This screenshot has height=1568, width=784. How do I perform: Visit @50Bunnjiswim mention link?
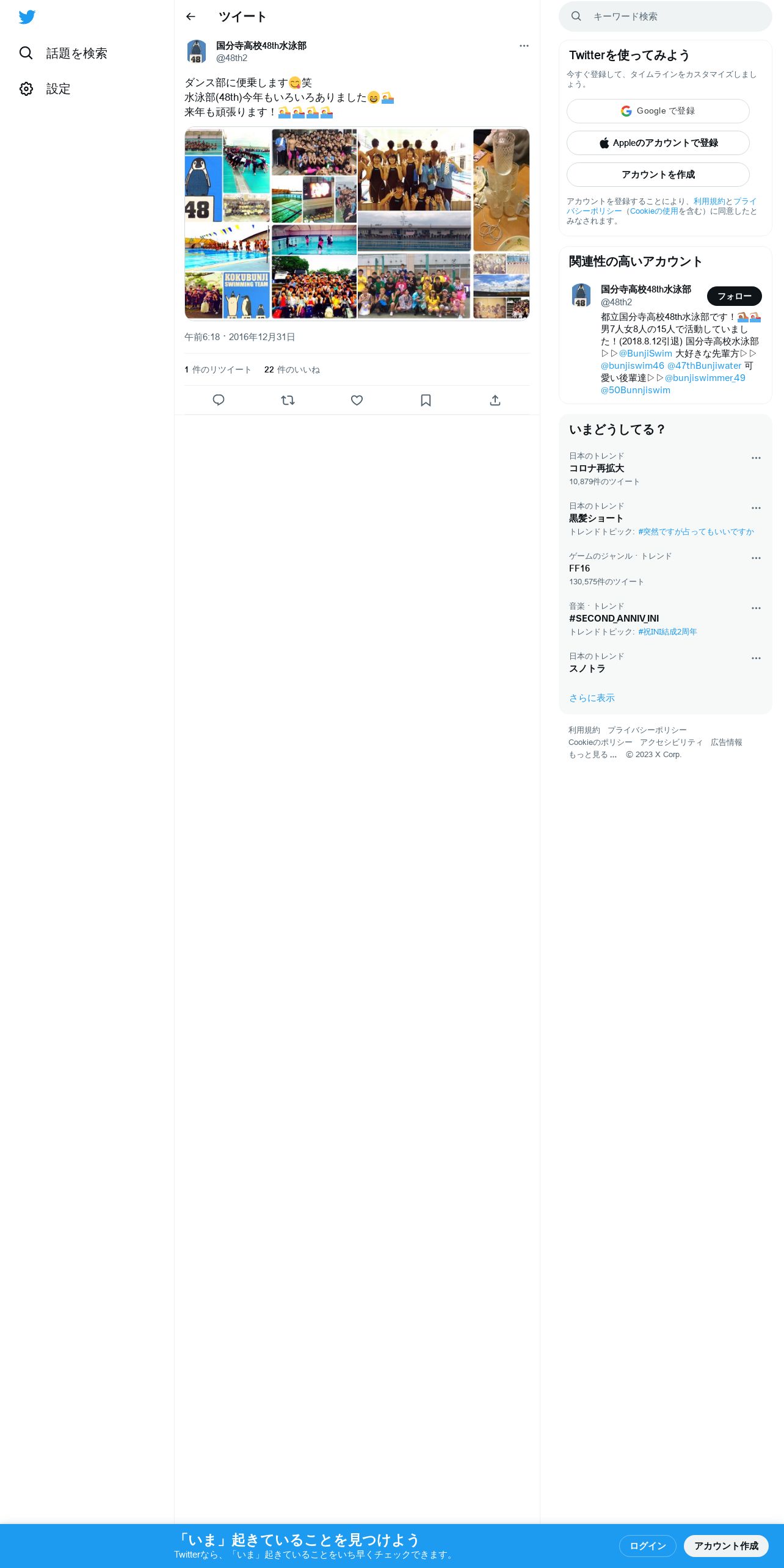[636, 390]
